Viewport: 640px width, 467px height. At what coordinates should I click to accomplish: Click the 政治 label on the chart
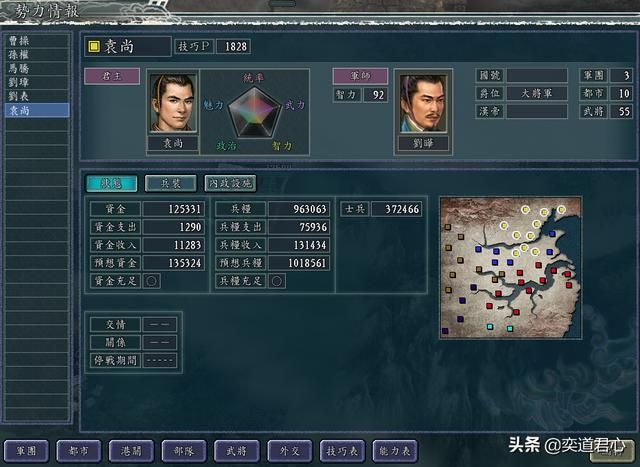click(227, 146)
